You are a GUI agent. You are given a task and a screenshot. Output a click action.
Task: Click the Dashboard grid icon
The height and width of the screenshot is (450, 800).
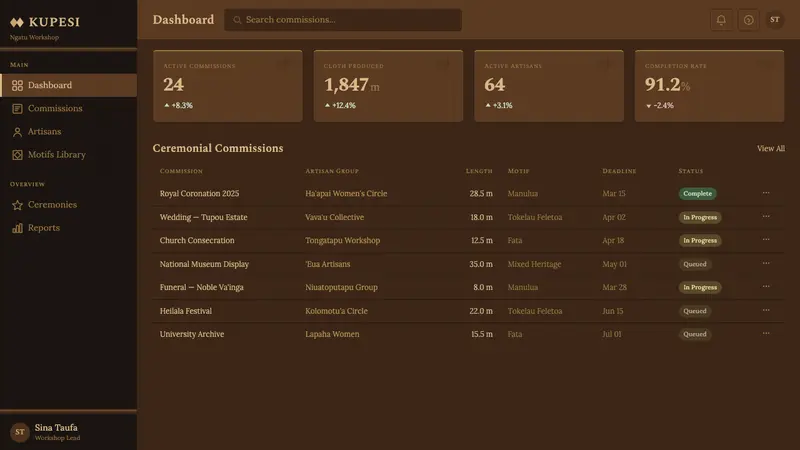[17, 85]
